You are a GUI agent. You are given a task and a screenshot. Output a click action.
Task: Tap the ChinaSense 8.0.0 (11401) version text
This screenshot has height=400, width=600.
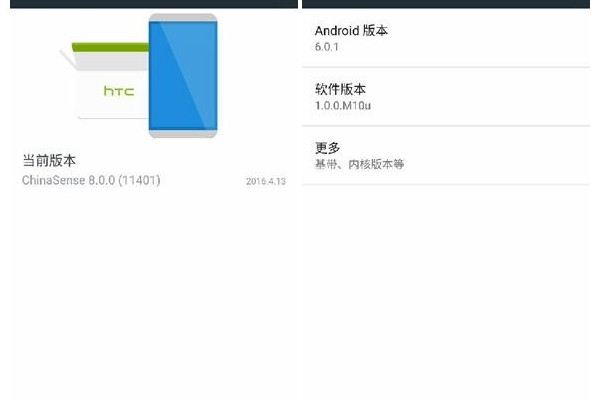(x=91, y=180)
